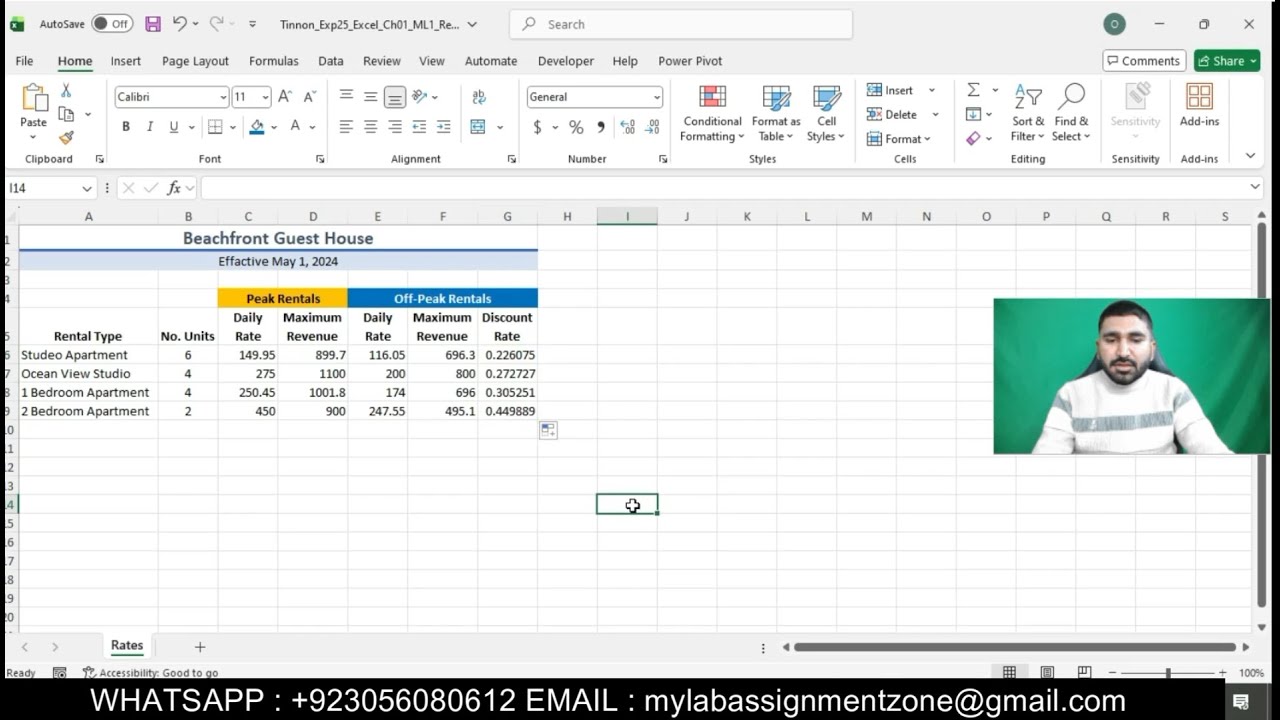Open Conditional Formatting dropdown
The height and width of the screenshot is (720, 1280).
click(x=712, y=113)
